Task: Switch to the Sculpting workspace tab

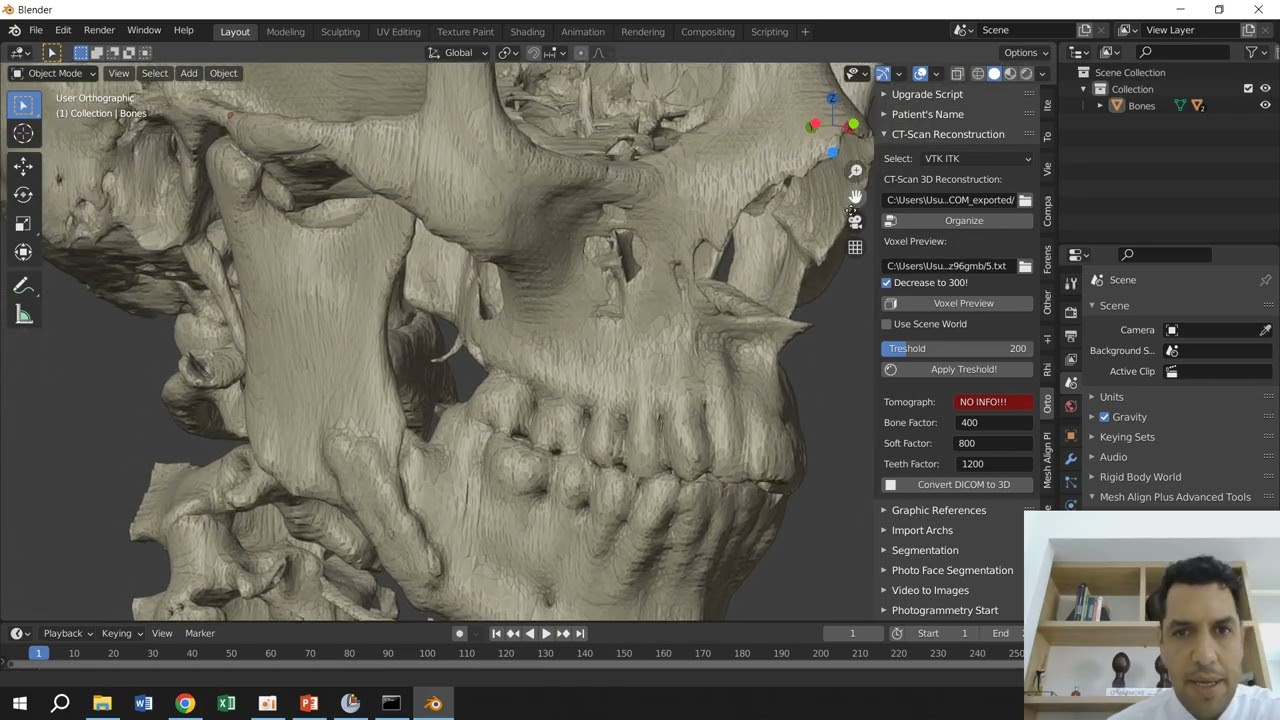Action: point(340,32)
